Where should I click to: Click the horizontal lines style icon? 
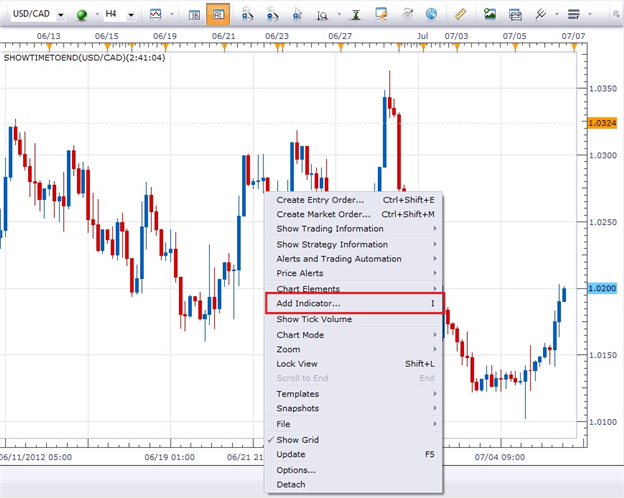[x=573, y=15]
